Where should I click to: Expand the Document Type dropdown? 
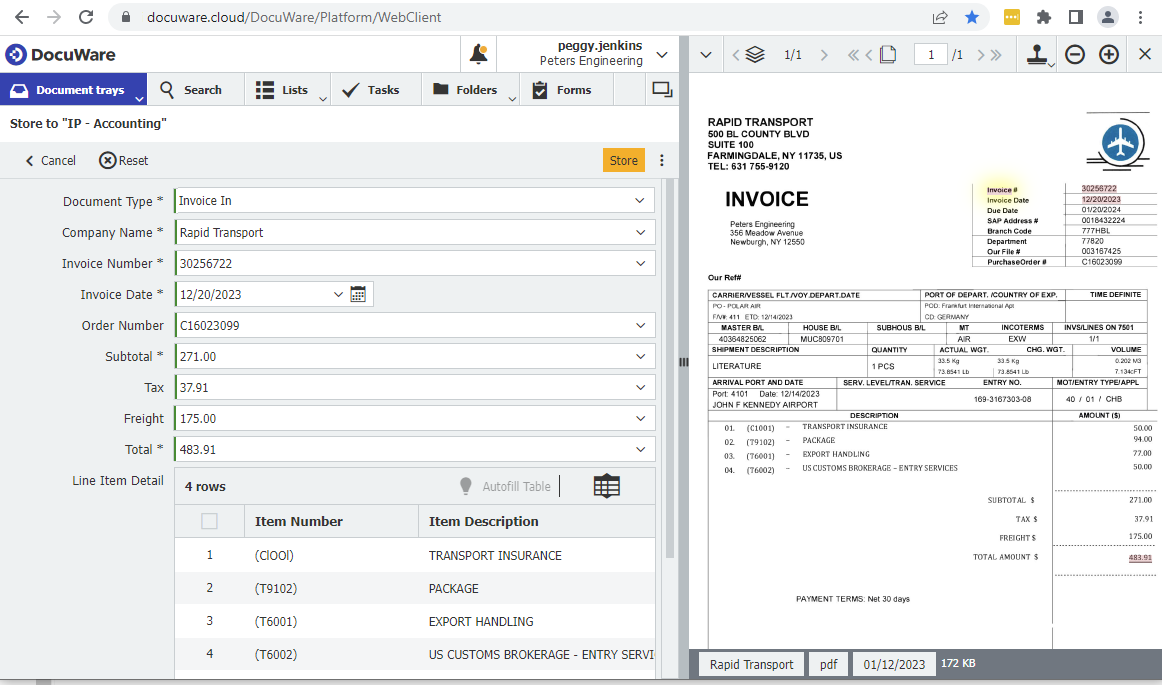click(640, 201)
